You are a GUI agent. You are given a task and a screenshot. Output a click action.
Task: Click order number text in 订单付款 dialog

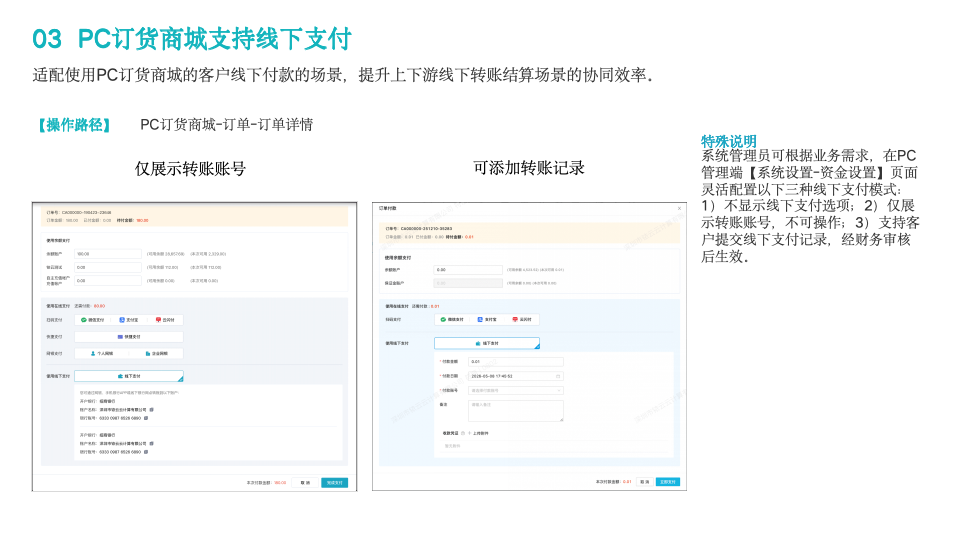(418, 229)
